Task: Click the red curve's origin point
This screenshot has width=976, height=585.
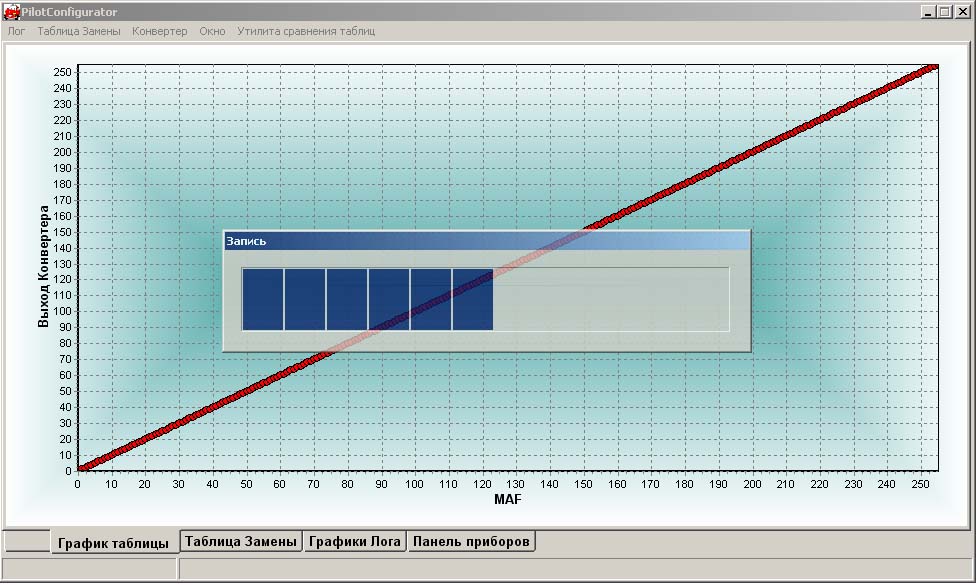Action: click(x=80, y=468)
